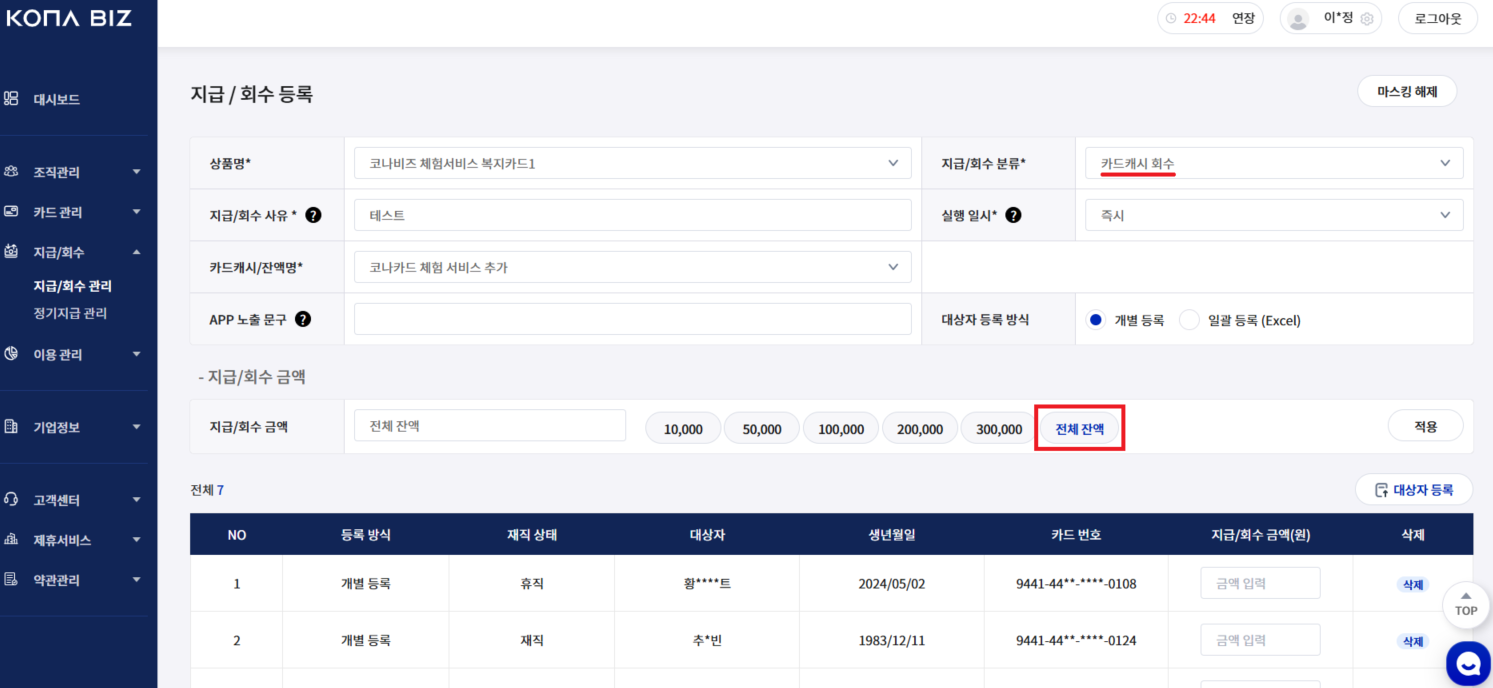This screenshot has width=1493, height=688.
Task: Click the 적용 button
Action: (x=1425, y=426)
